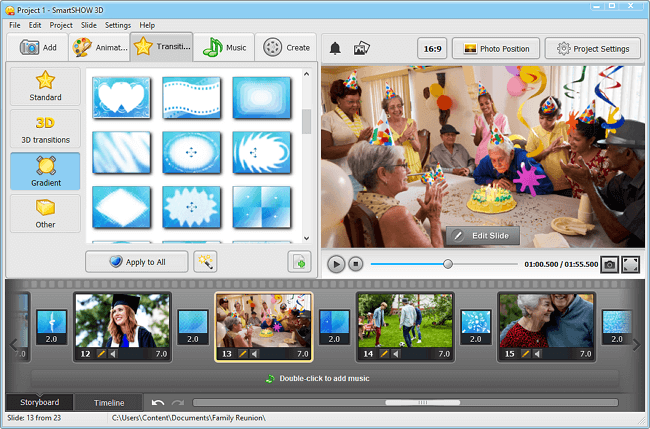
Task: Toggle fullscreen preview
Action: 630,264
